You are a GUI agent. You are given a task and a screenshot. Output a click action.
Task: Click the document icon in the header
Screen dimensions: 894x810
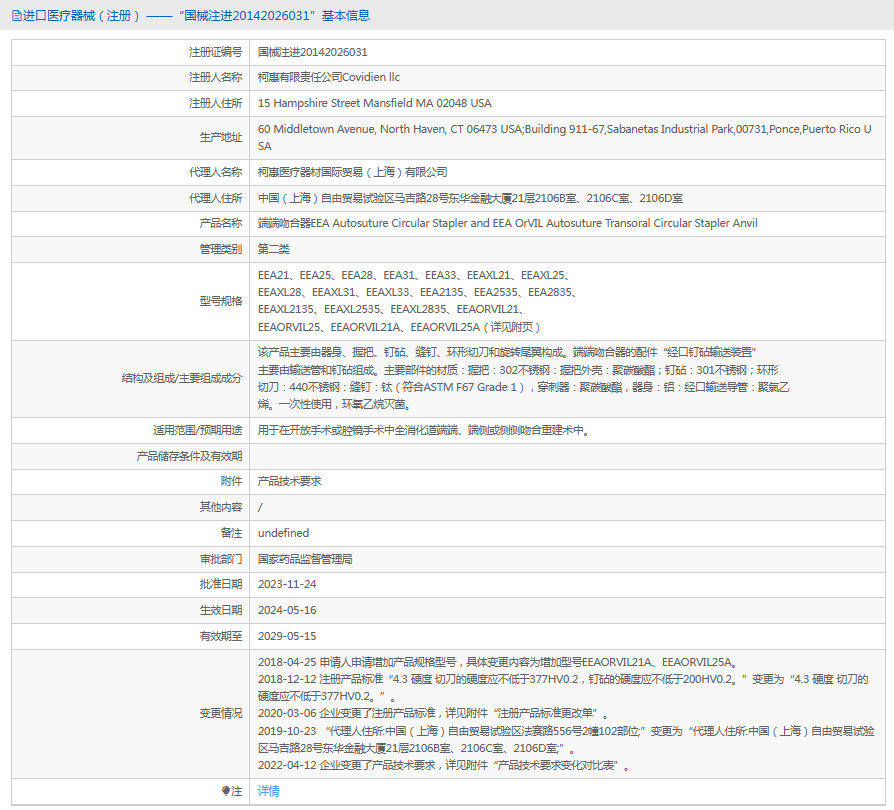coord(17,16)
